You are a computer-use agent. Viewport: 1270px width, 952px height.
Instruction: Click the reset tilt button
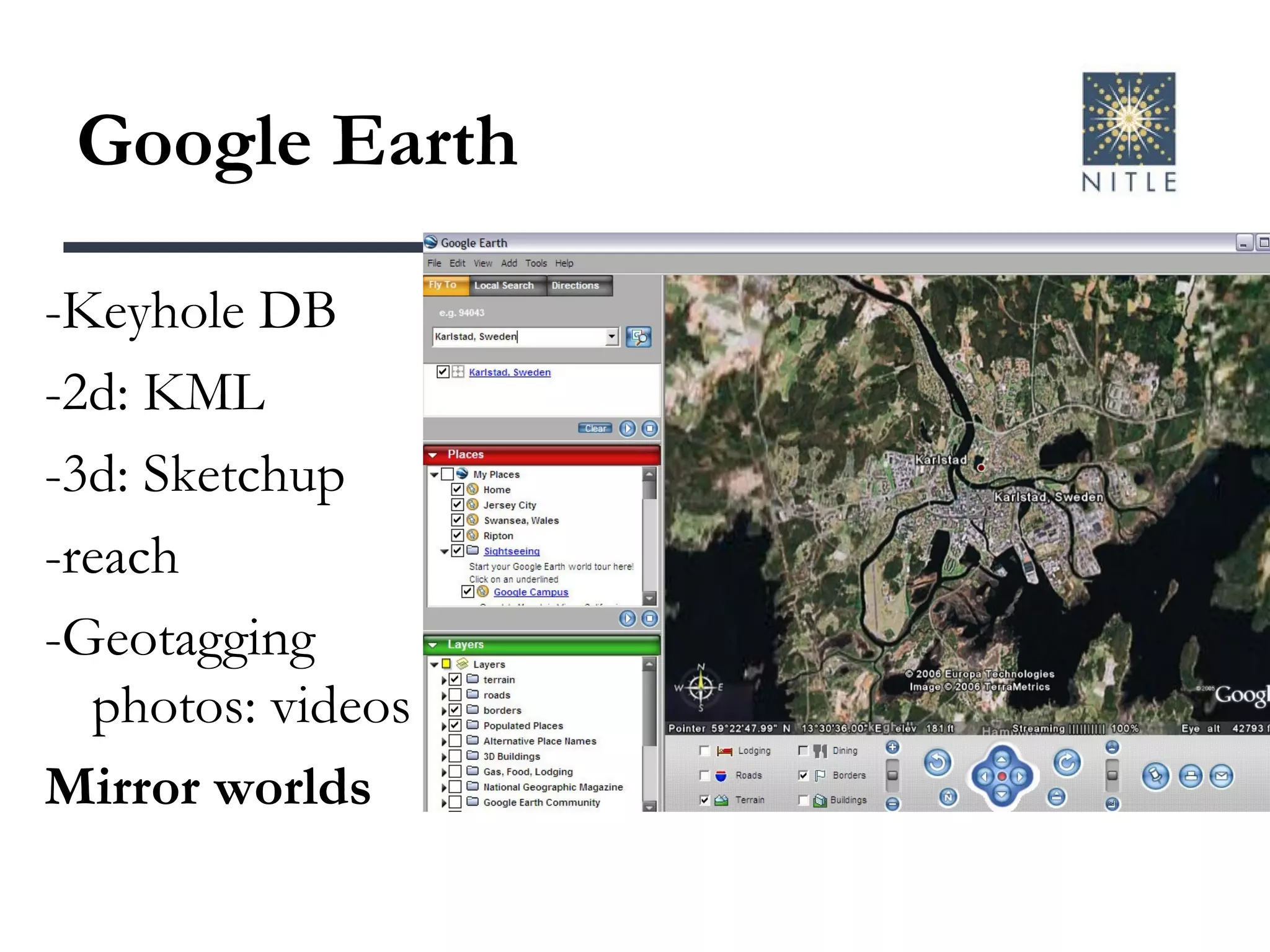[1057, 797]
